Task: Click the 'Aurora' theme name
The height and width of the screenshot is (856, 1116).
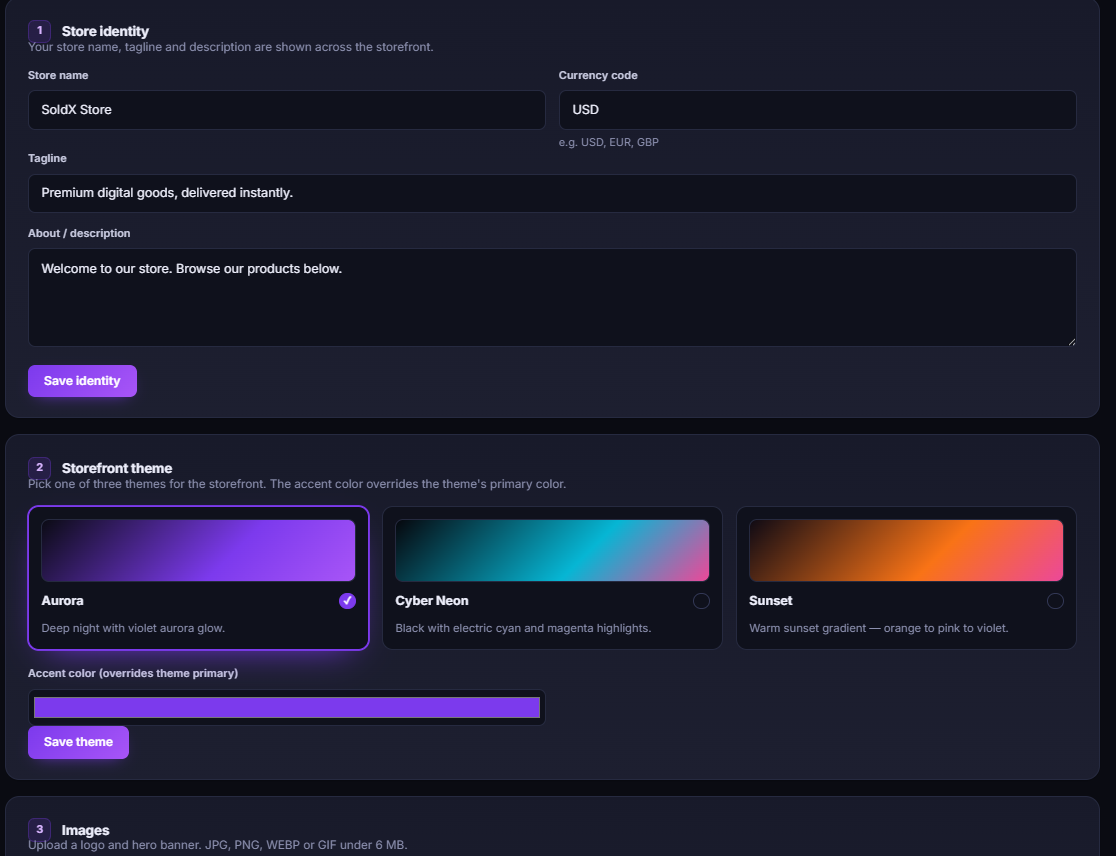Action: tap(63, 601)
